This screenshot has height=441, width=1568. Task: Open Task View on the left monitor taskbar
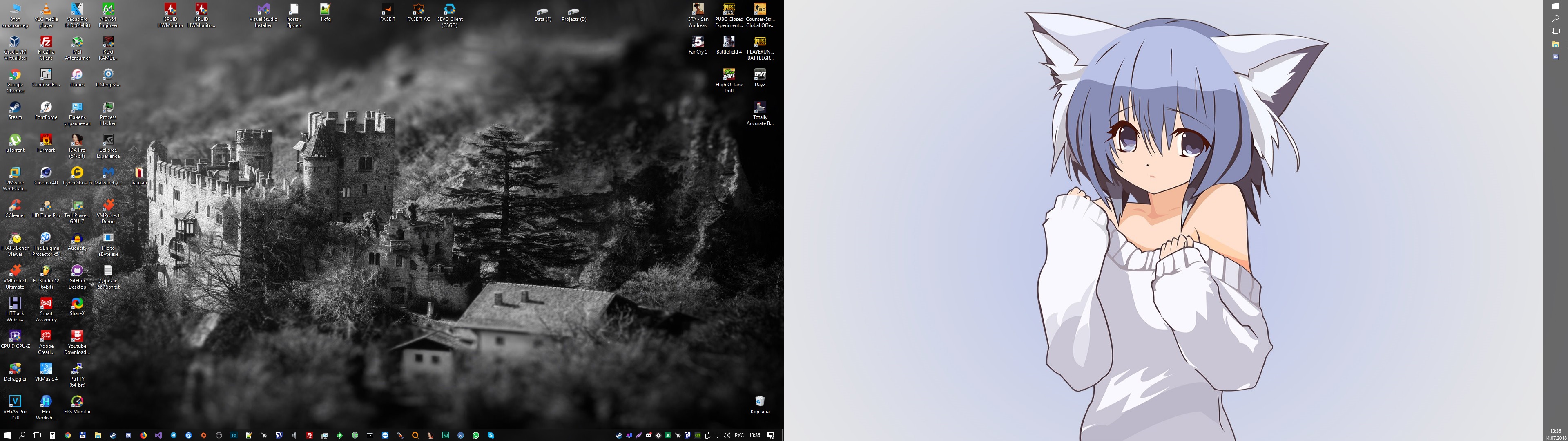pos(37,436)
